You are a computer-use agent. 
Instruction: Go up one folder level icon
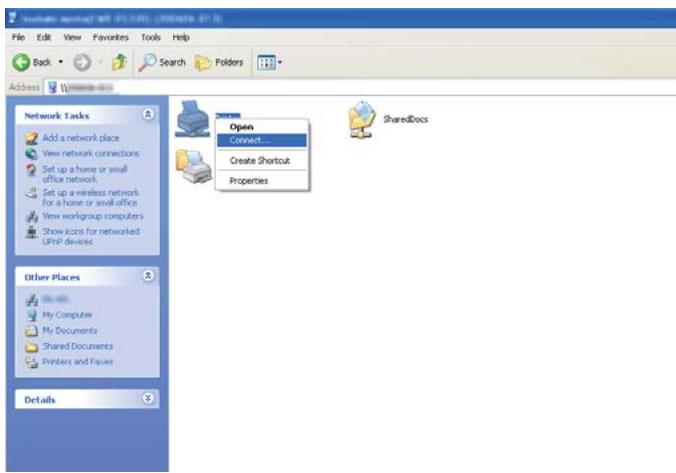[x=119, y=62]
